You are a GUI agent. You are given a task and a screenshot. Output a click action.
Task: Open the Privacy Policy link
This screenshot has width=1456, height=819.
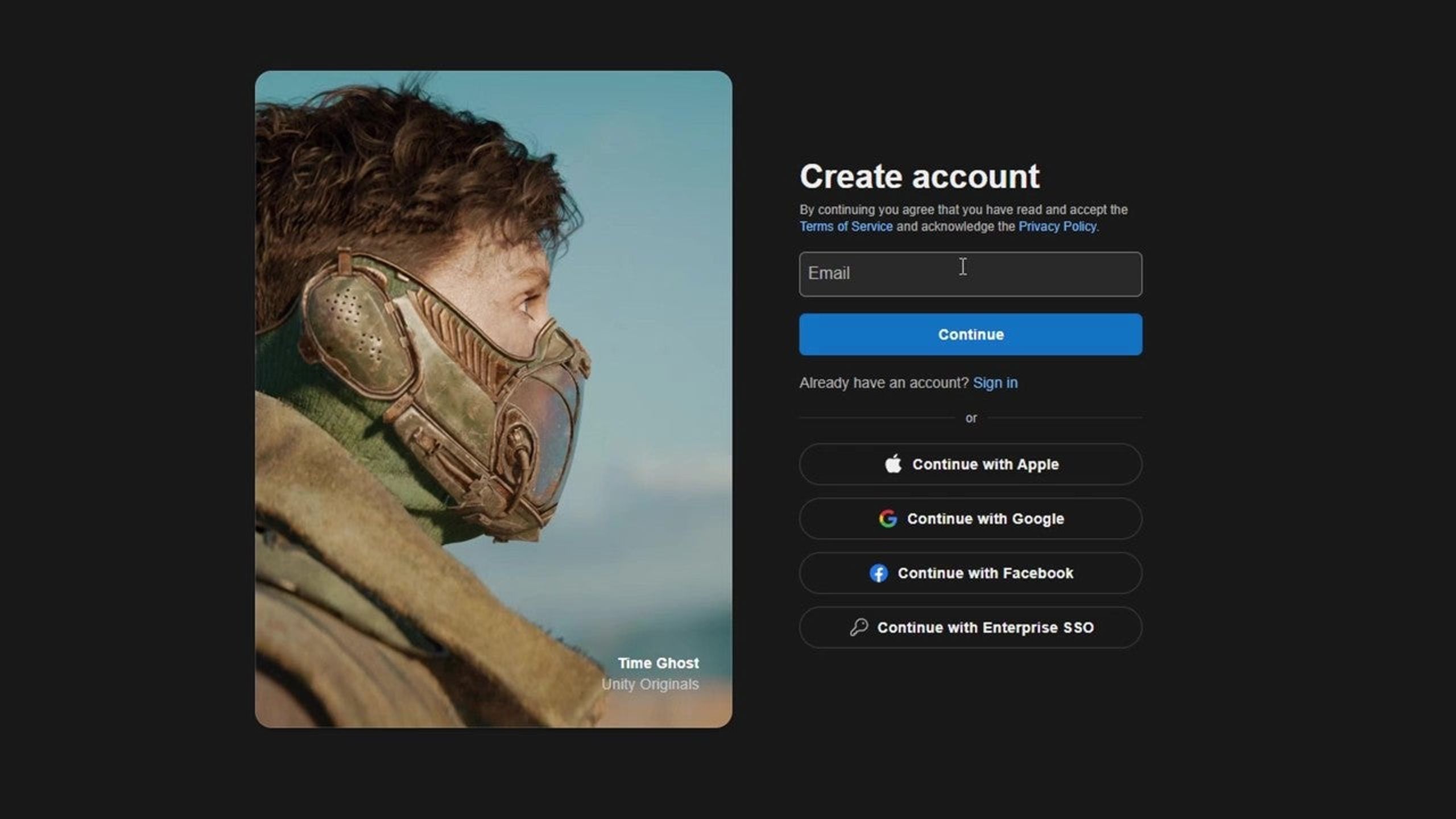point(1057,226)
